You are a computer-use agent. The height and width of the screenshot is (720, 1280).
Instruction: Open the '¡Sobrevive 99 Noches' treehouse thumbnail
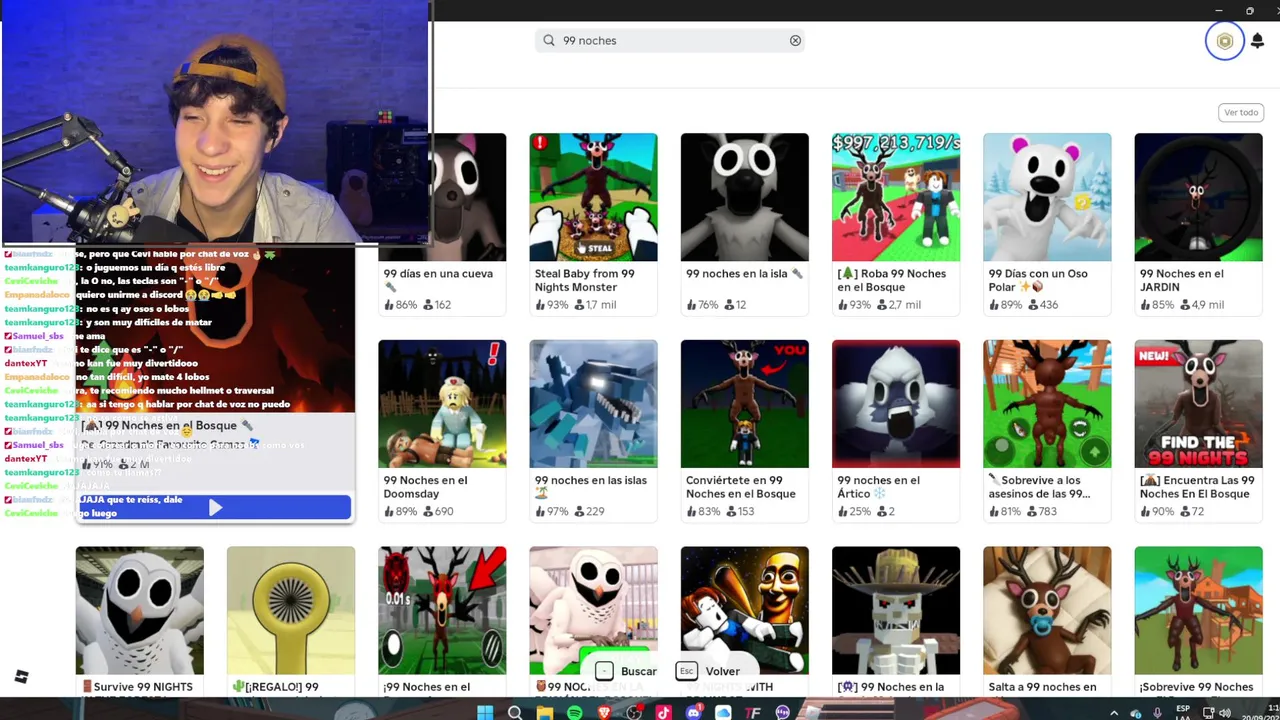[x=1198, y=610]
